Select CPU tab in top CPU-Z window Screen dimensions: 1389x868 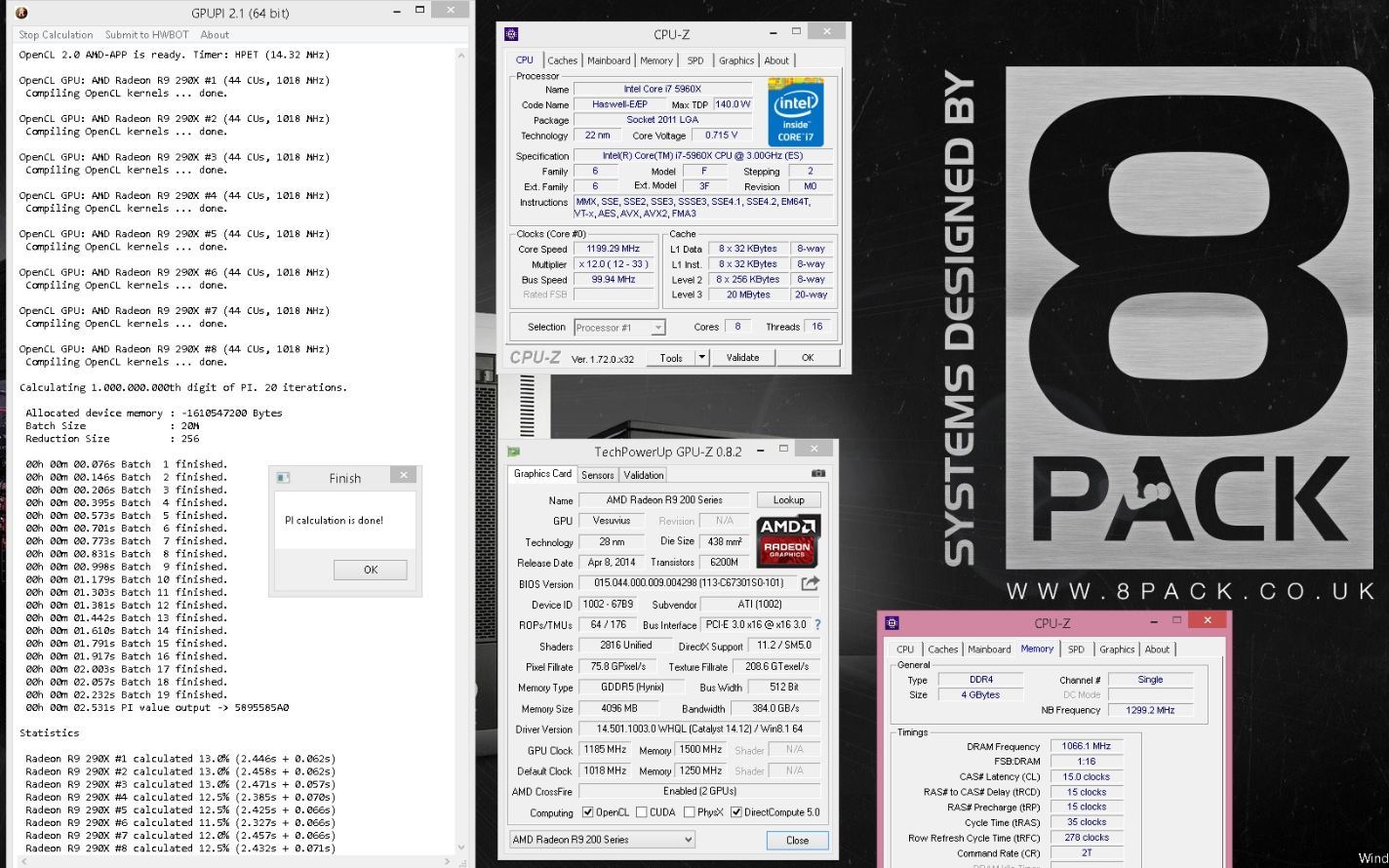pyautogui.click(x=525, y=59)
